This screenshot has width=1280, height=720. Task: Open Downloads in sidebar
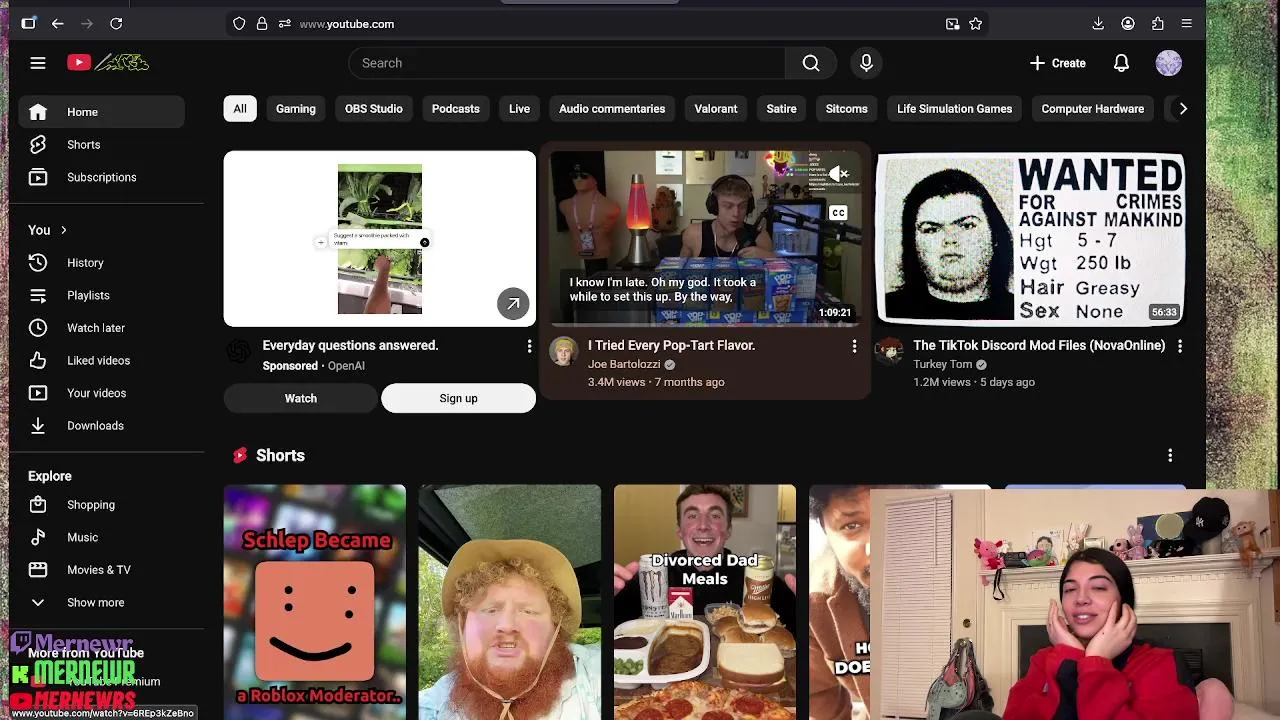click(101, 426)
